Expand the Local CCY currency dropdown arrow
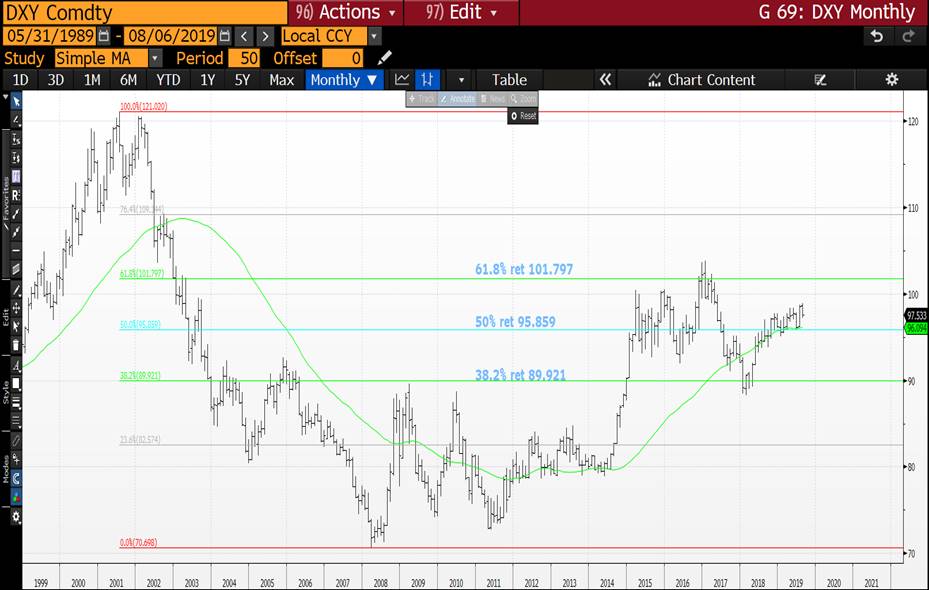This screenshot has height=590, width=929. (x=374, y=36)
